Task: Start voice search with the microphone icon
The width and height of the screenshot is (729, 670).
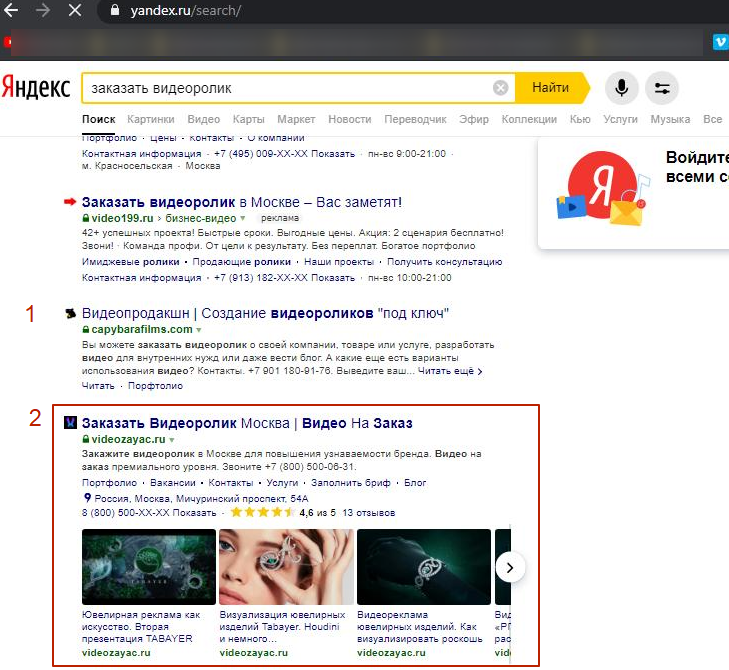Action: 621,88
